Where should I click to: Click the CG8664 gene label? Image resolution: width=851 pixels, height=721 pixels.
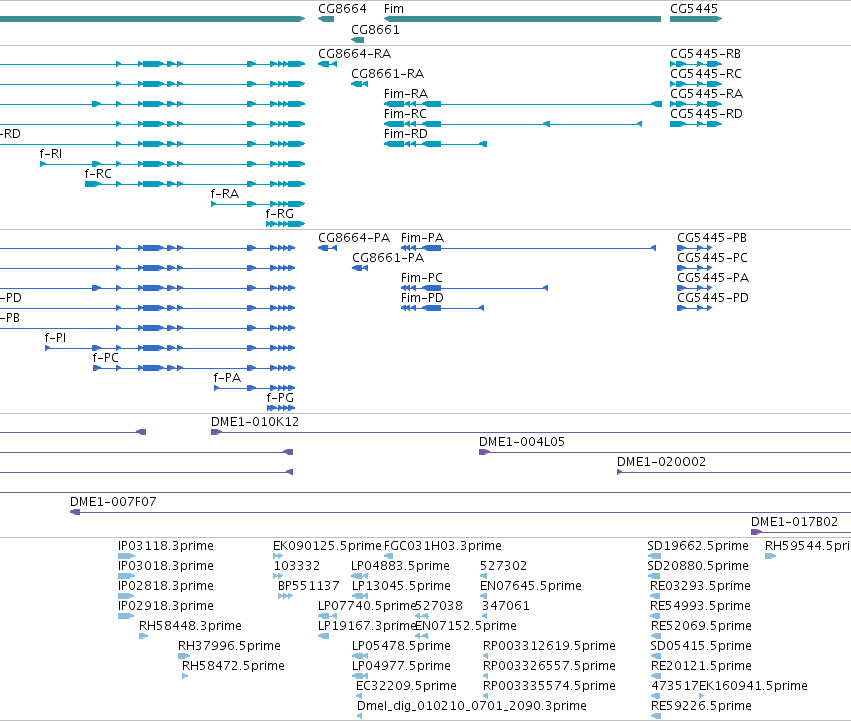click(342, 9)
